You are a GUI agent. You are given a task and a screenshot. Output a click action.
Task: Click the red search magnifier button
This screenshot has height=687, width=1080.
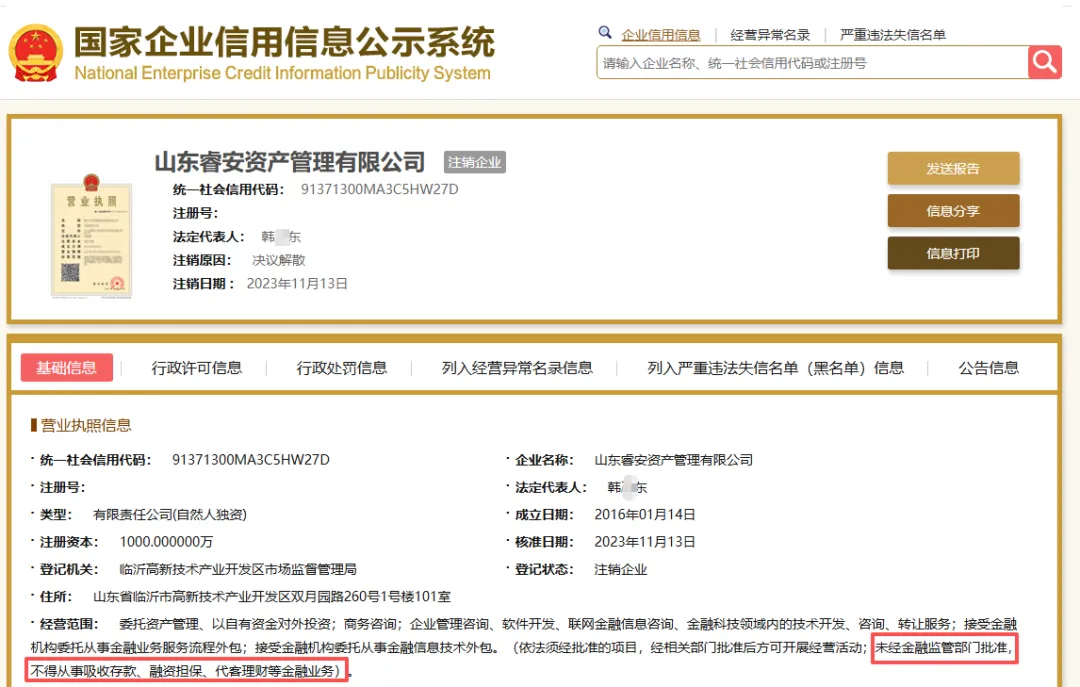[1045, 63]
